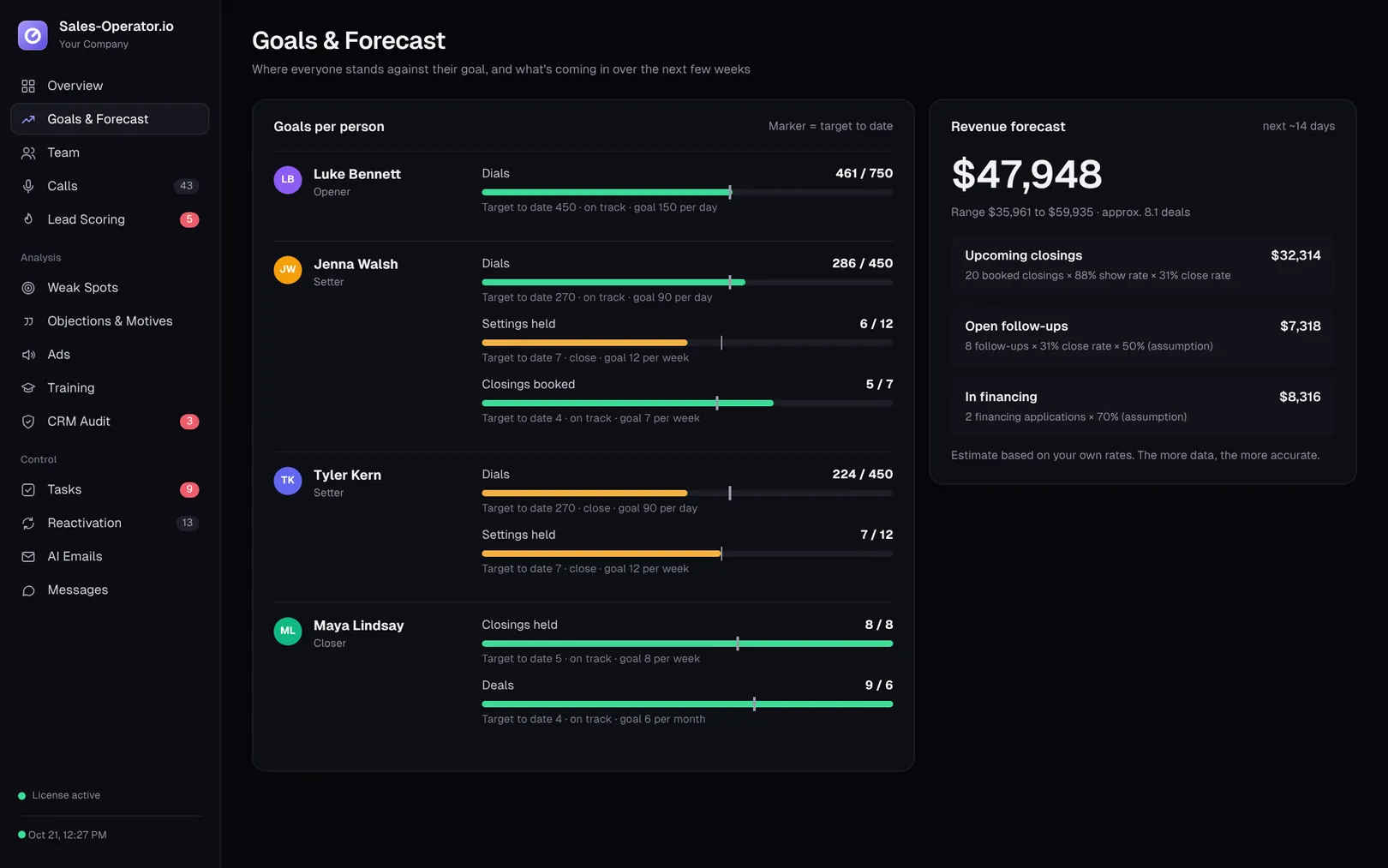Open the Overview page

[110, 86]
